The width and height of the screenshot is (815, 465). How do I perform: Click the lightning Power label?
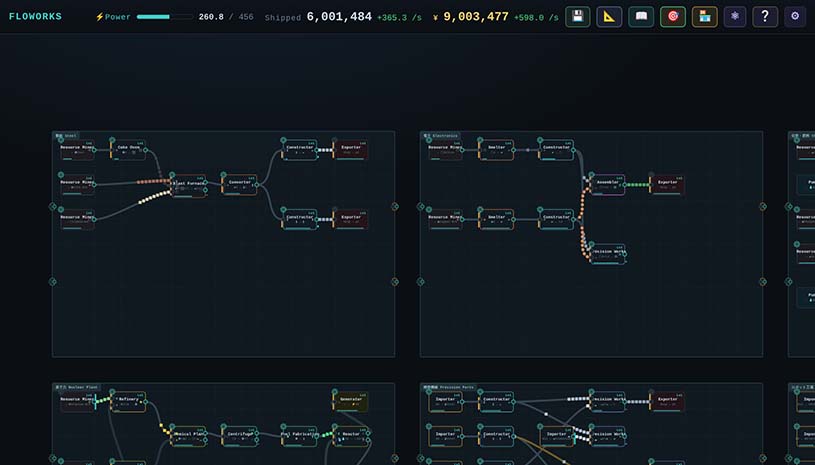pos(113,17)
